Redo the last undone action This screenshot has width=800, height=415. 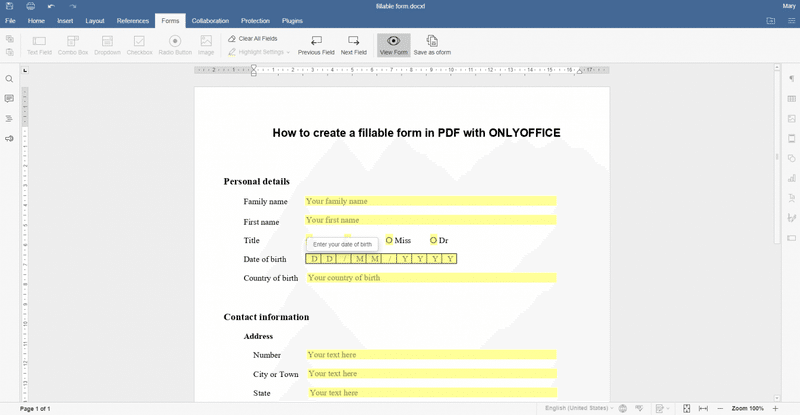tap(72, 6)
